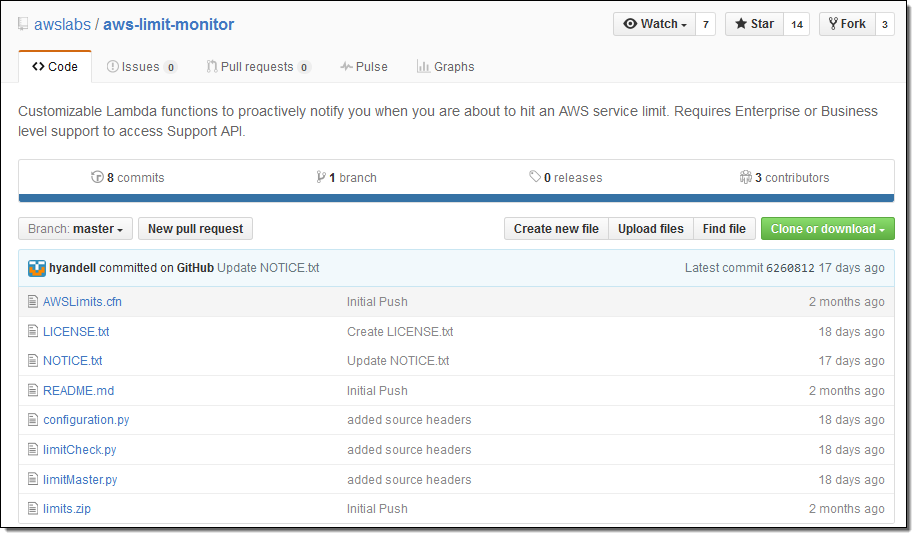Screen dimensions: 917x538
Task: Click the branch icon beside 1 branch
Action: (x=321, y=177)
